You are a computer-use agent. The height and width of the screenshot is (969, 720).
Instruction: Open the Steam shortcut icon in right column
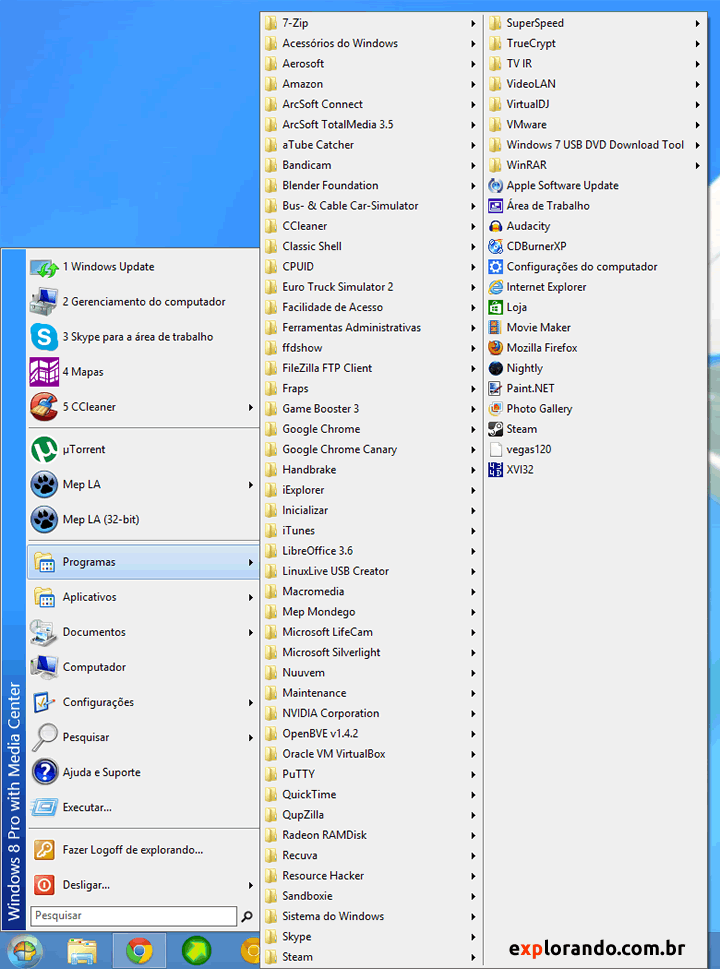pos(496,429)
